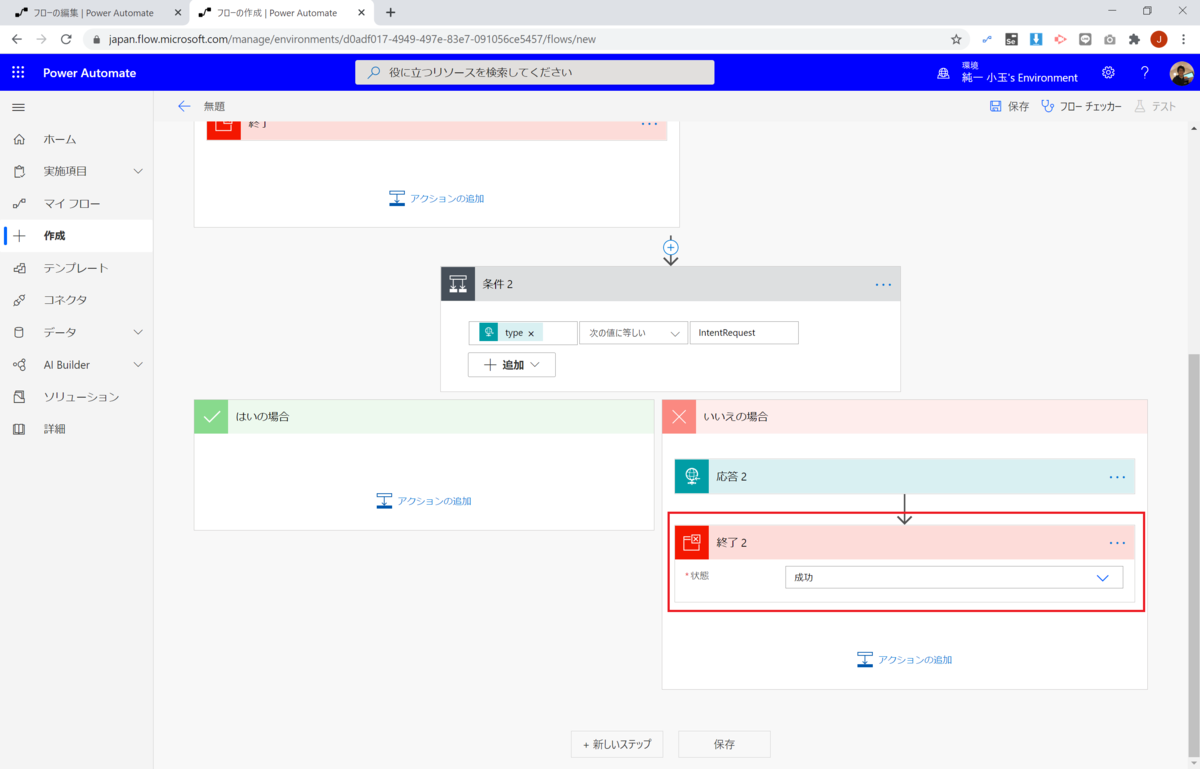Open the help question mark icon
Viewport: 1200px width, 769px height.
coord(1145,73)
